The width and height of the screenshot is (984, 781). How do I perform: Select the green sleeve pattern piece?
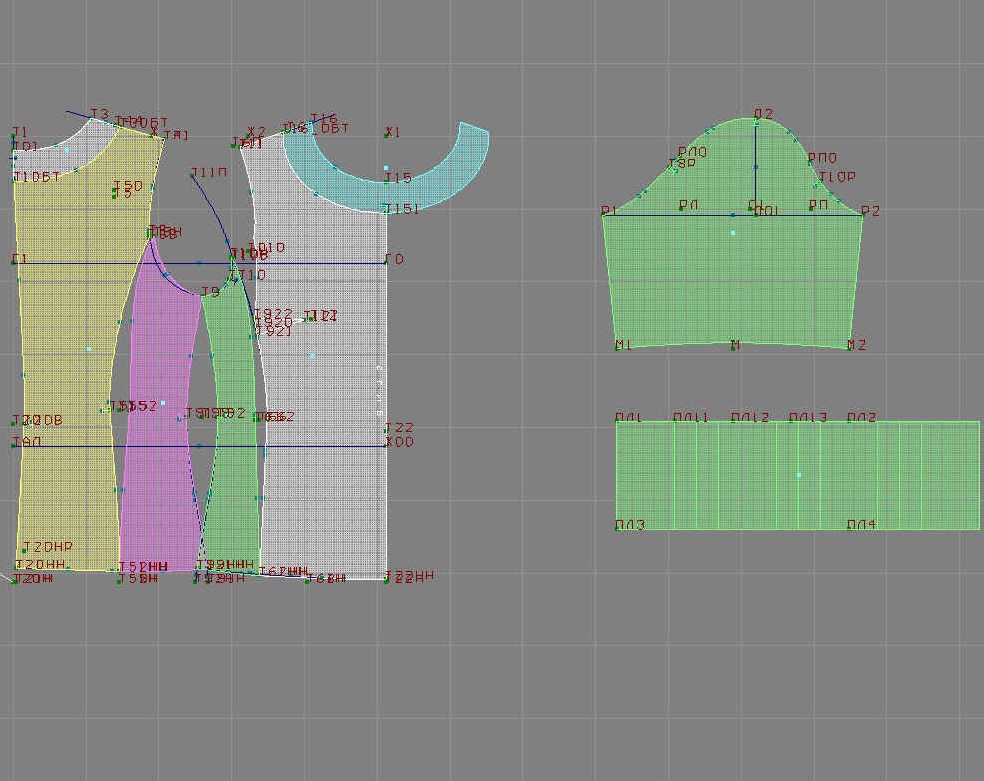click(x=732, y=280)
